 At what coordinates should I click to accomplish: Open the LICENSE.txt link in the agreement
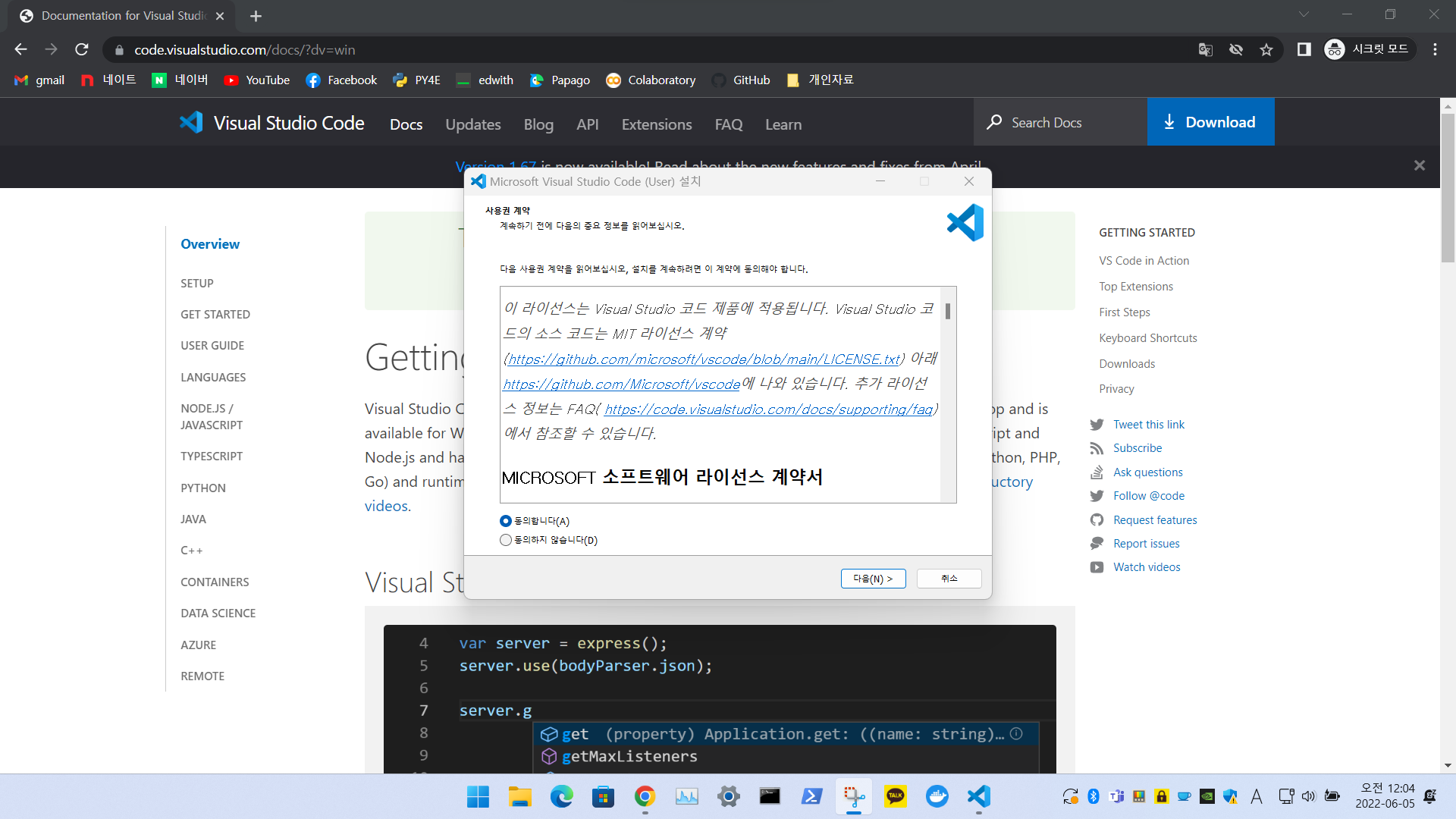click(x=701, y=359)
